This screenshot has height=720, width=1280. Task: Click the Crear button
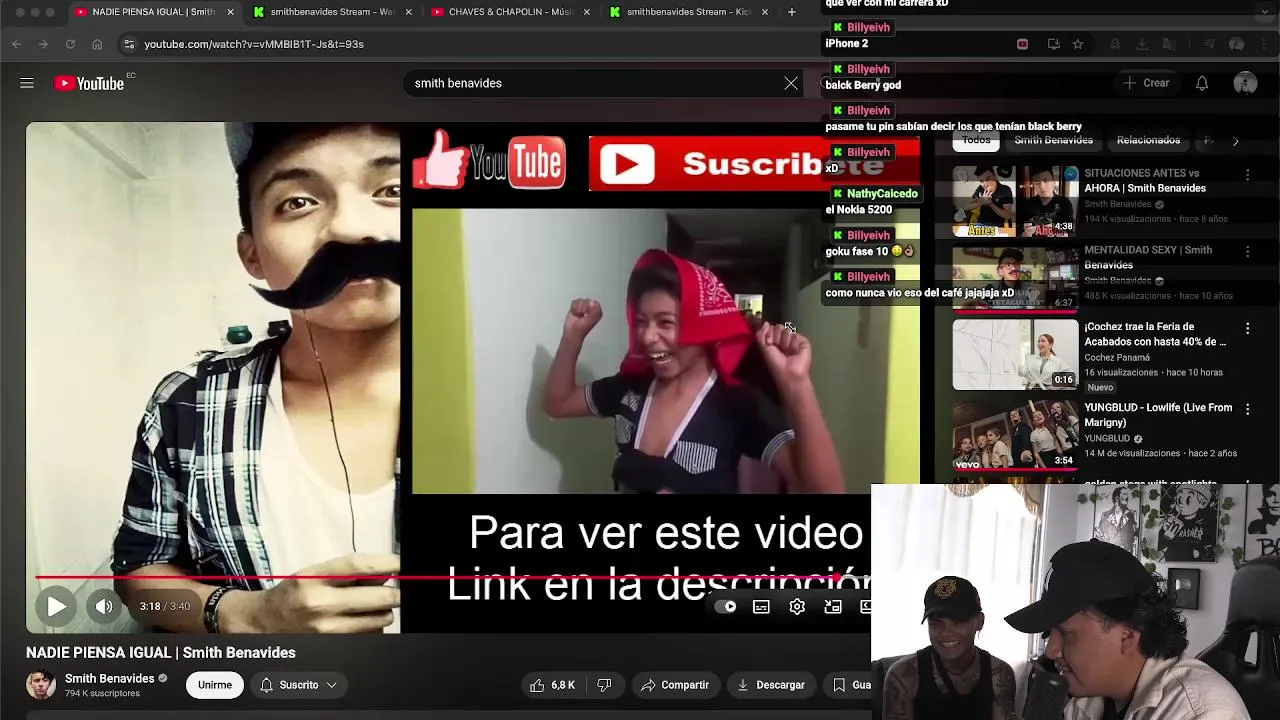tap(1146, 83)
